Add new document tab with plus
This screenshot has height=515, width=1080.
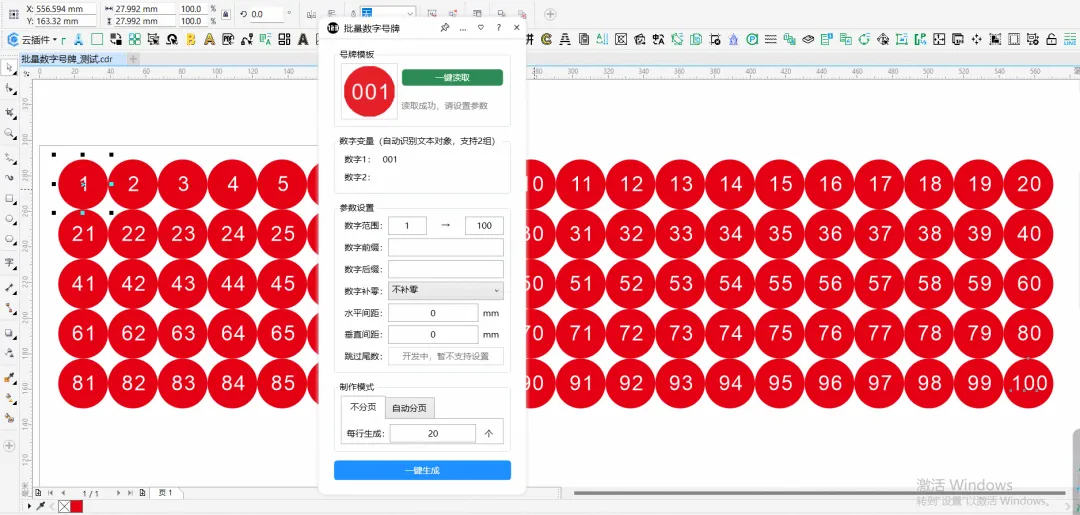[134, 59]
